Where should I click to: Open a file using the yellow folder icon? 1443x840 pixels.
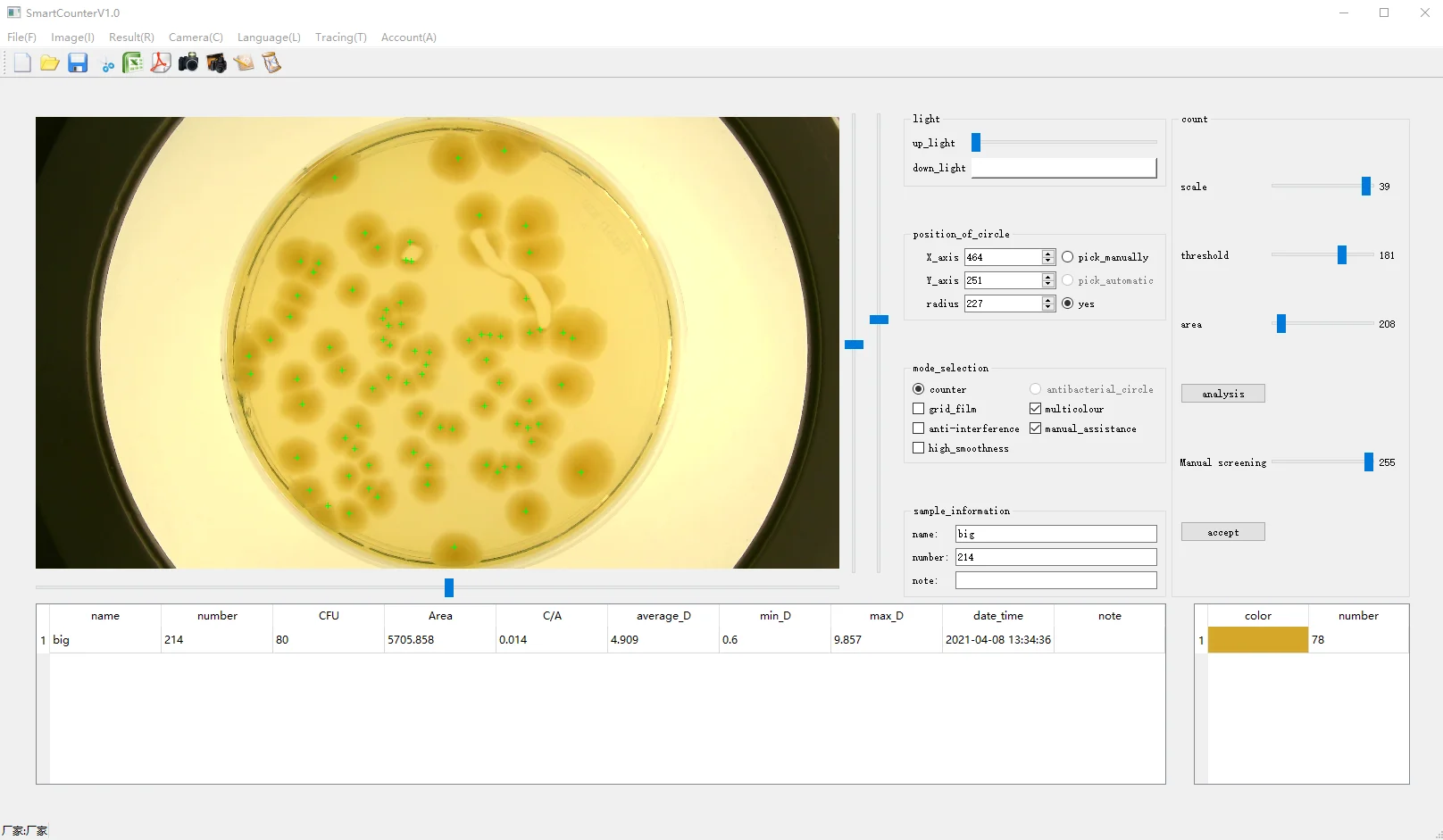pyautogui.click(x=50, y=62)
